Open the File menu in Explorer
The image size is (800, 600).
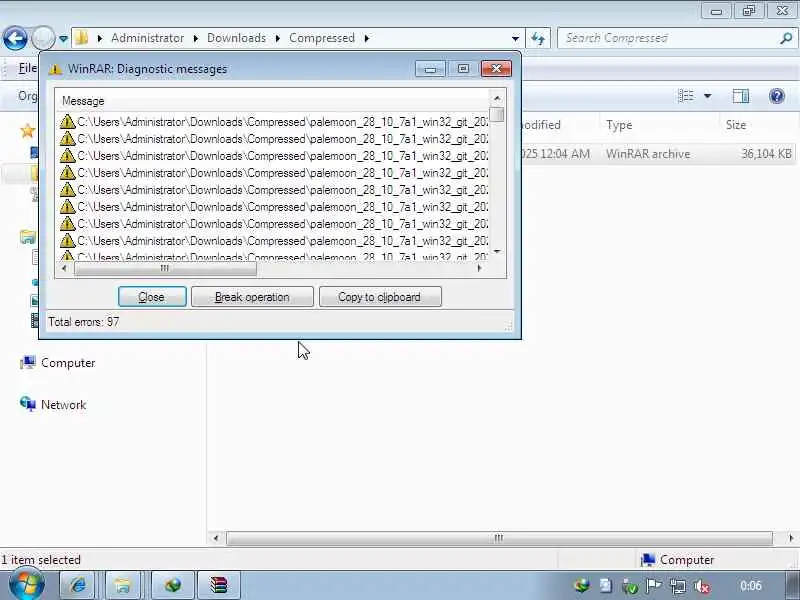pyautogui.click(x=27, y=68)
